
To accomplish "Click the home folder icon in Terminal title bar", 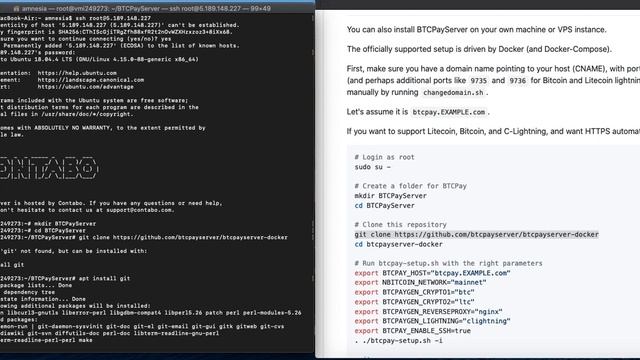I will click(x=16, y=9).
